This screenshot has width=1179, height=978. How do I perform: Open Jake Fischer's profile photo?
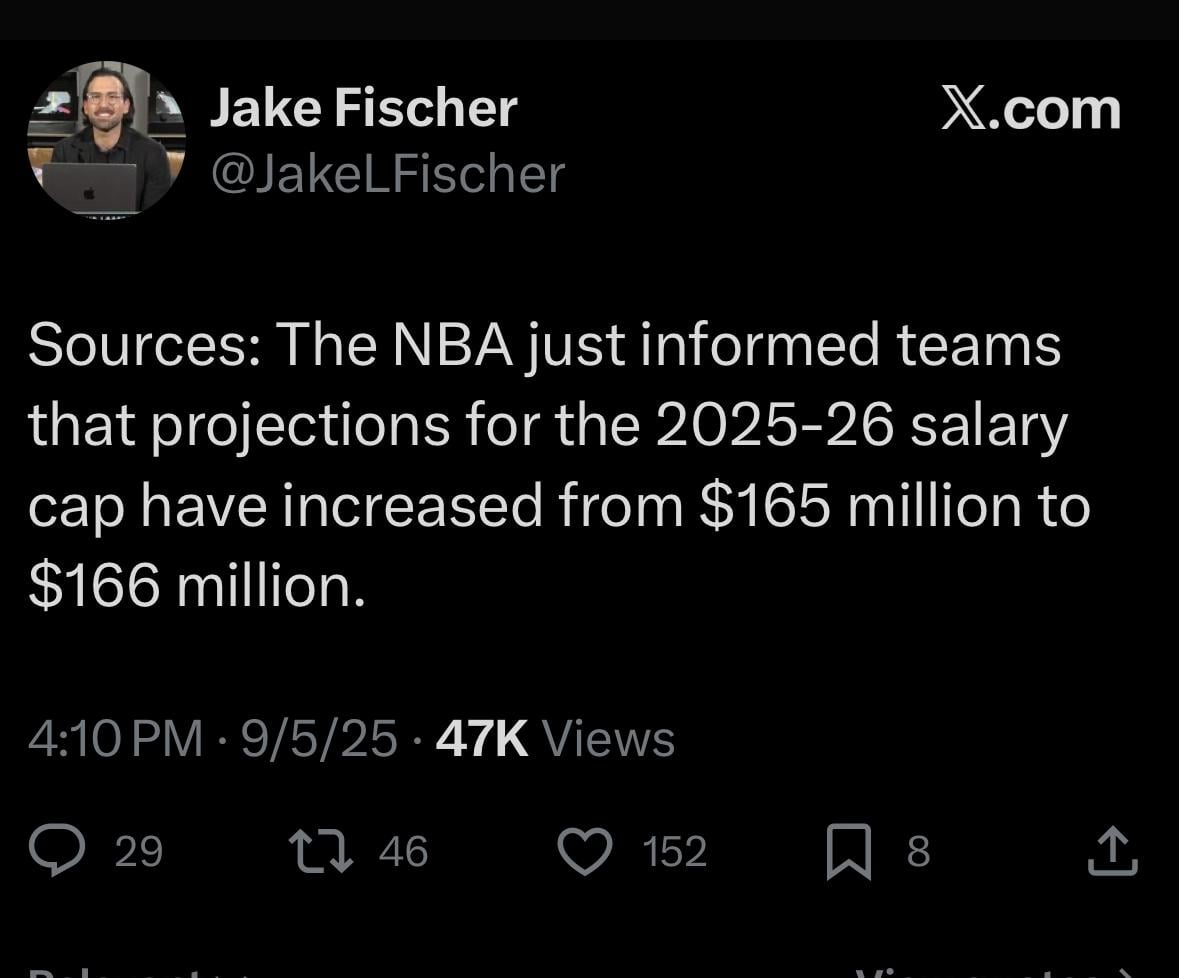click(106, 138)
